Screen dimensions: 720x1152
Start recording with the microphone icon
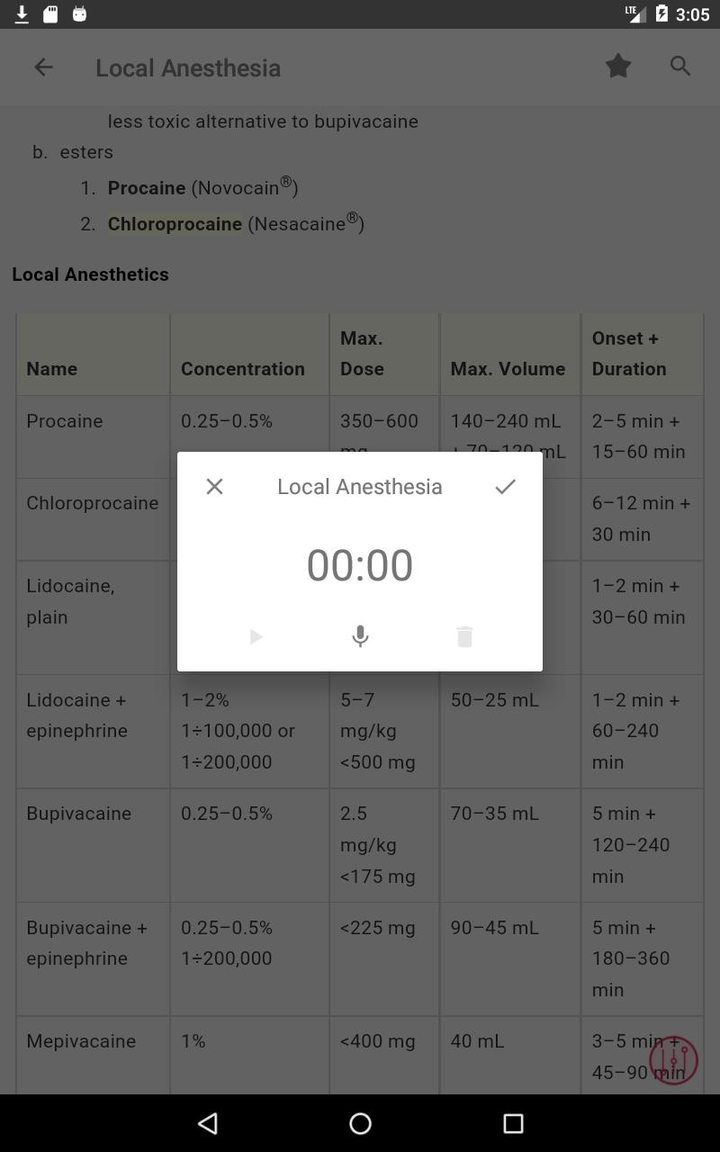(x=360, y=636)
